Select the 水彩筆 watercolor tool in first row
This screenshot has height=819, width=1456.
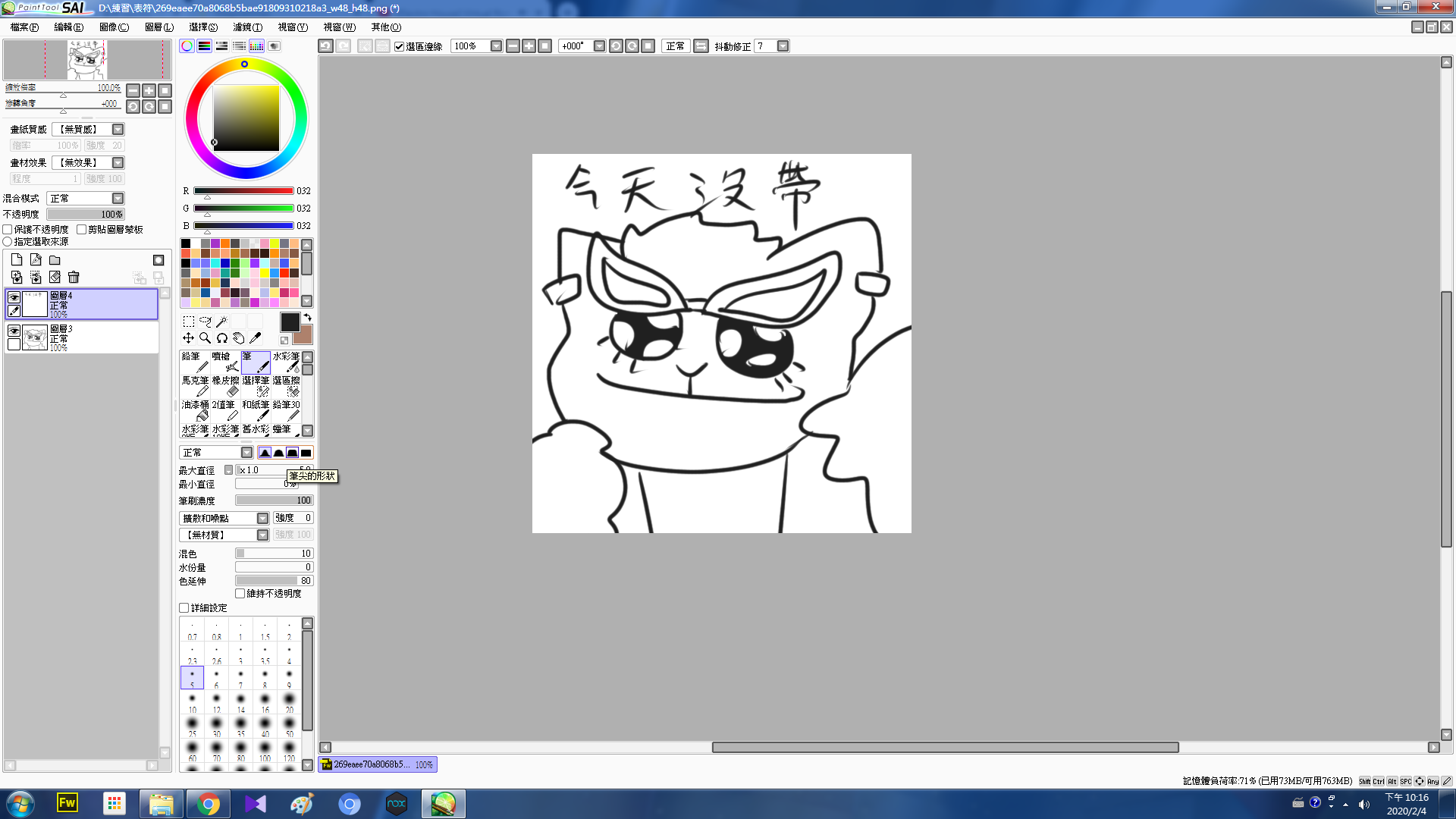(x=286, y=362)
